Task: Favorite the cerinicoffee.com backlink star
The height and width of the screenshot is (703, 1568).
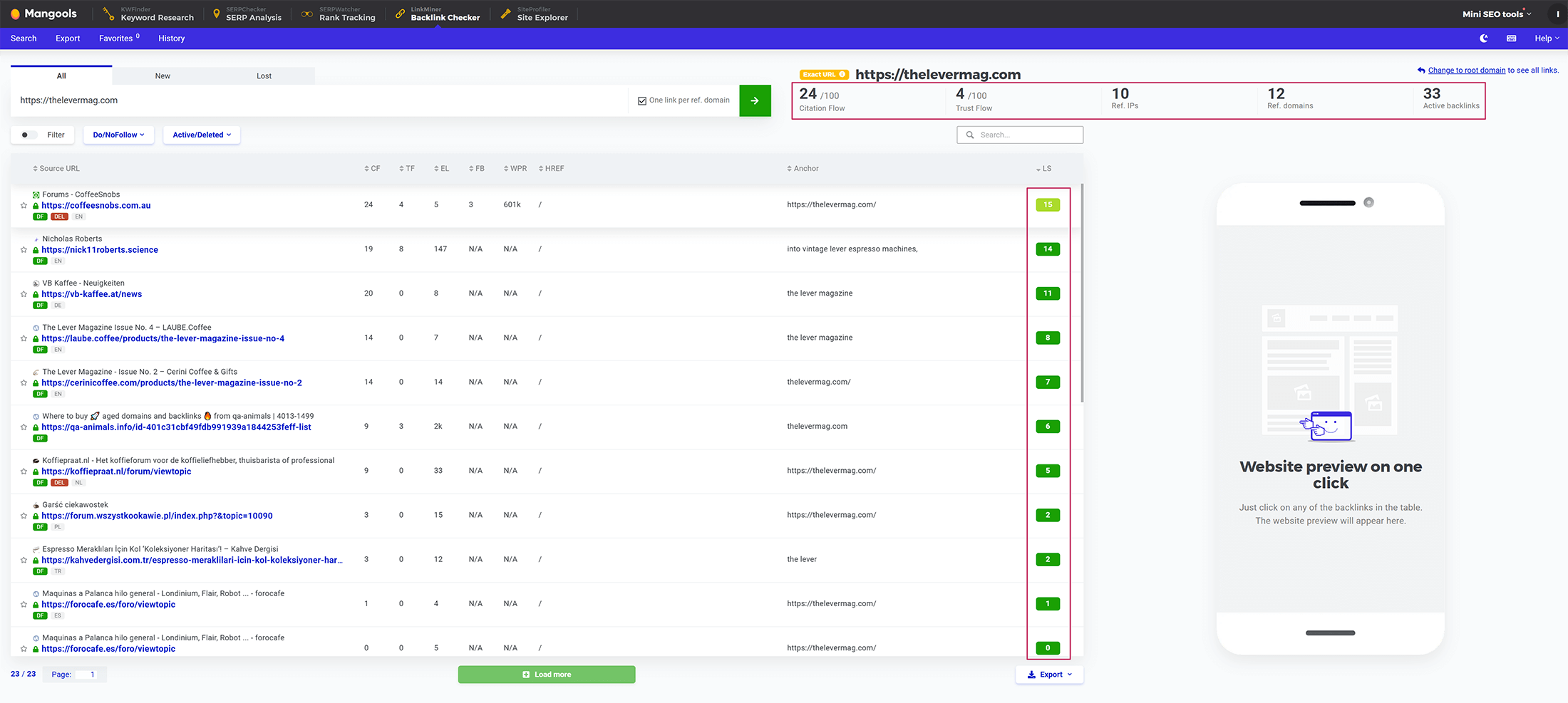Action: (24, 383)
